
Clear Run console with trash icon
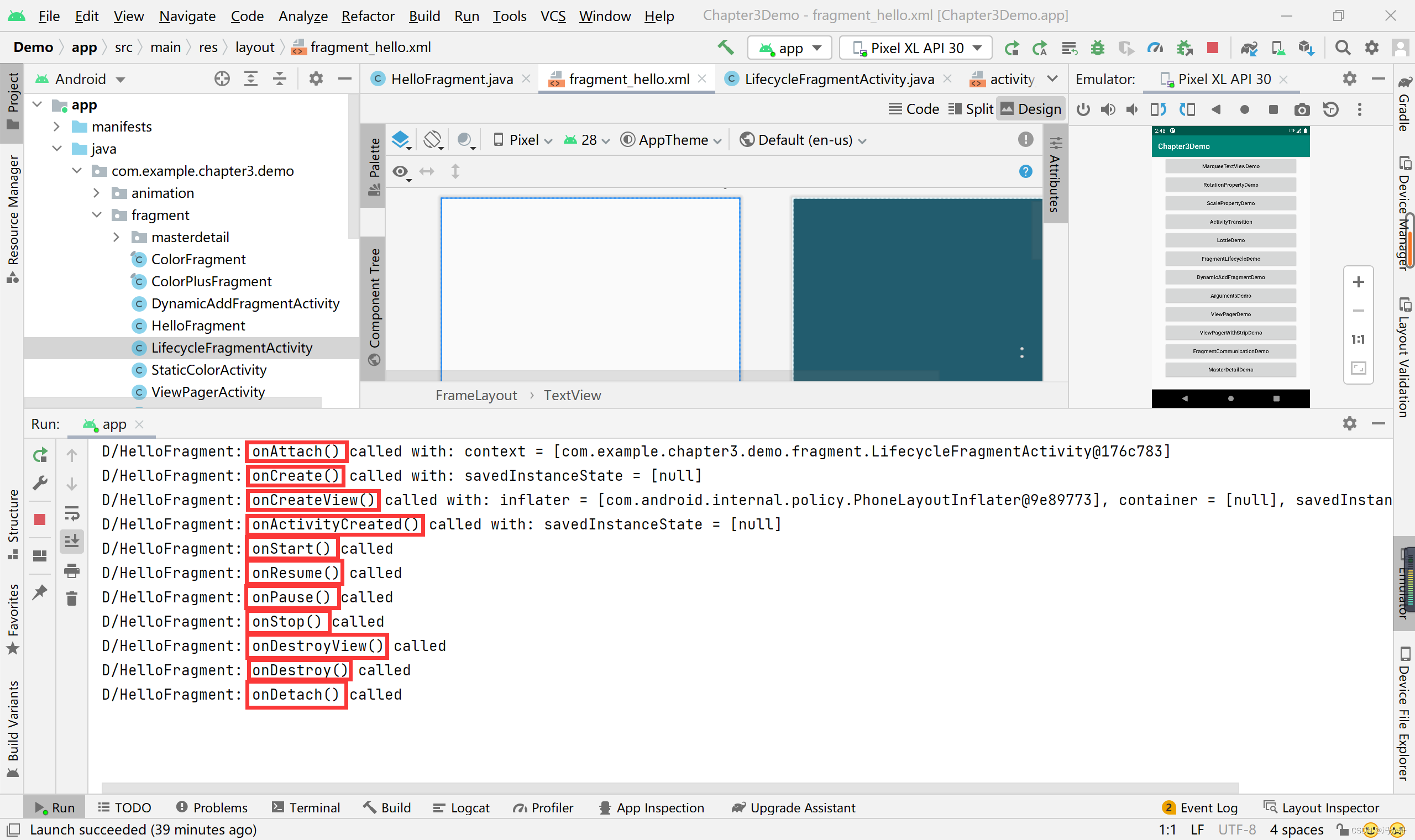click(72, 599)
